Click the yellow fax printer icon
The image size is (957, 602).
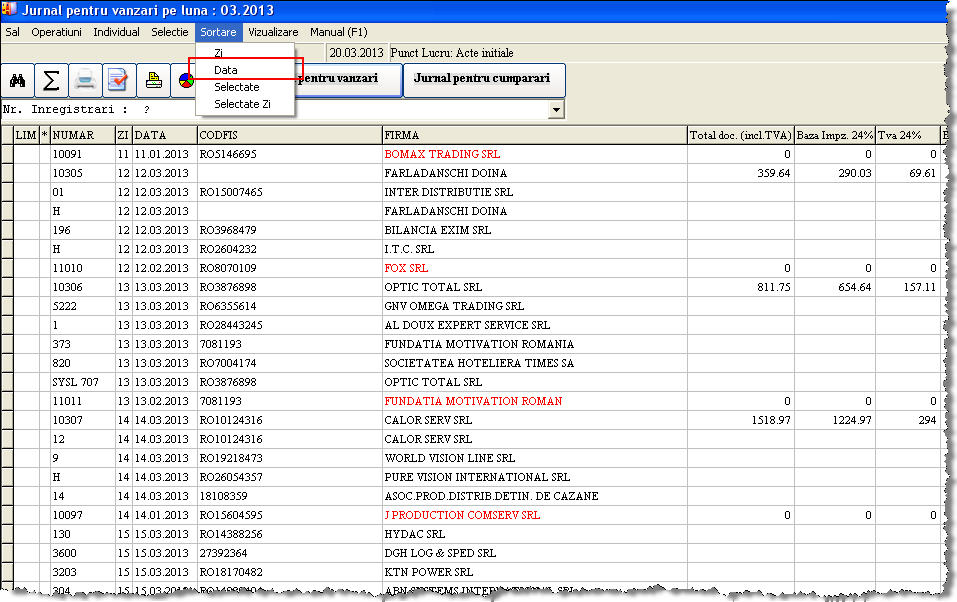click(153, 80)
